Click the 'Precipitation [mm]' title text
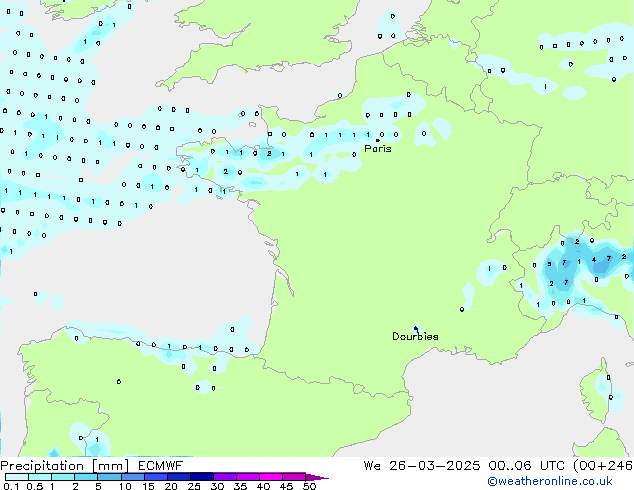Screen dimensions: 634x490 point(65,466)
